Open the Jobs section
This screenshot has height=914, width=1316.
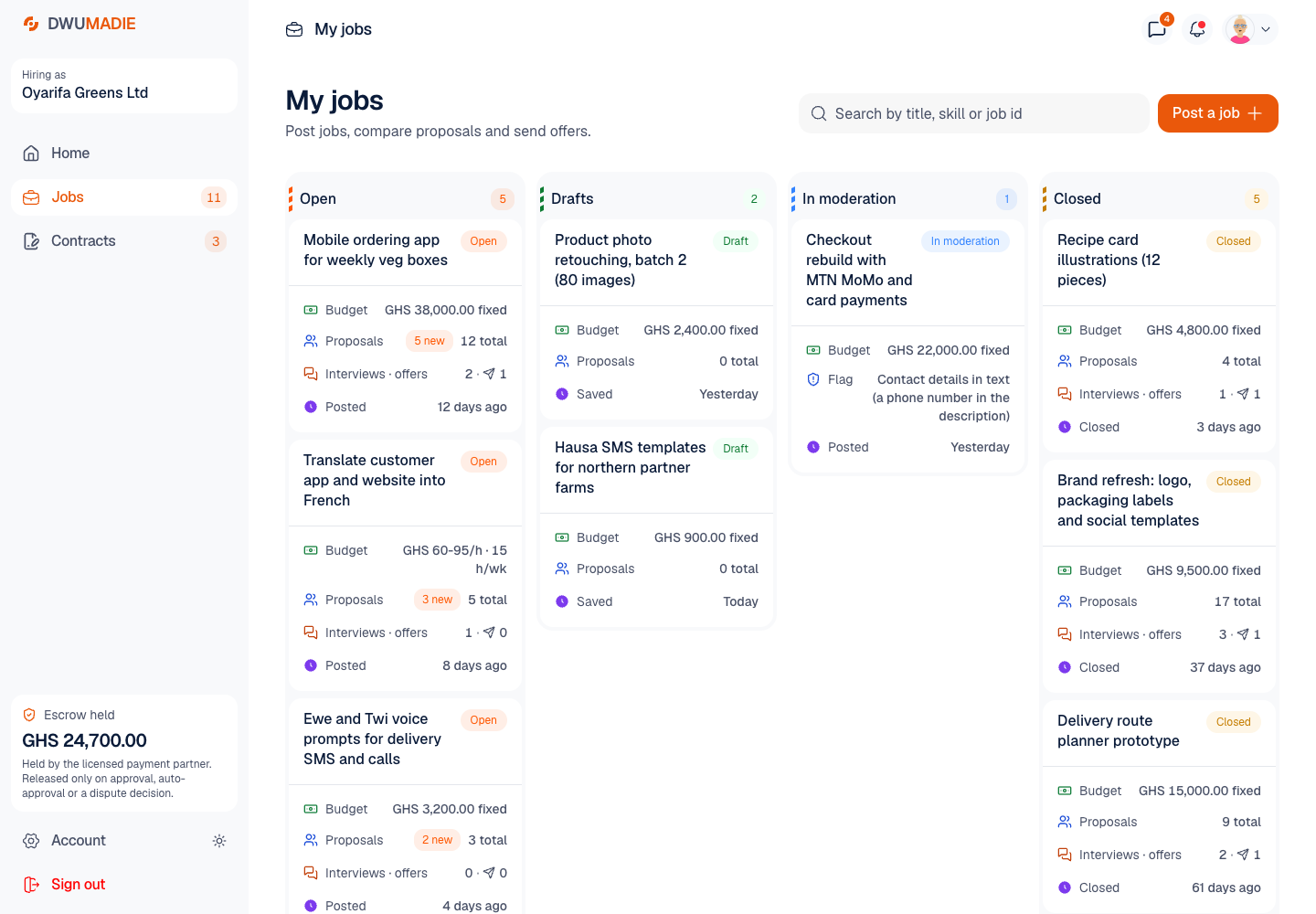[124, 197]
